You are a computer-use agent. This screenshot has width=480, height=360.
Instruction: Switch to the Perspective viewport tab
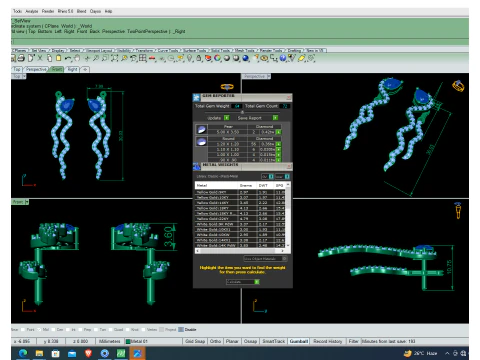[36, 69]
